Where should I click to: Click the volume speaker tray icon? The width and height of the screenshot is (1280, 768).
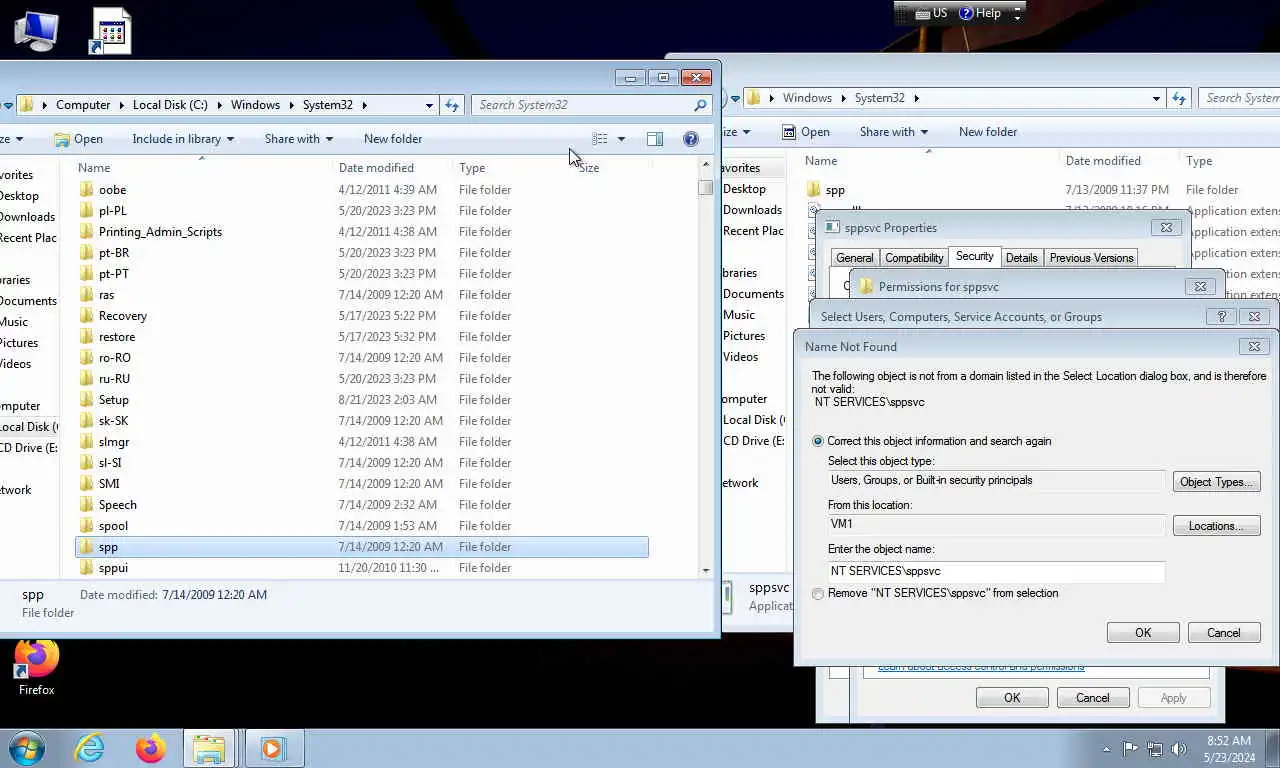1179,748
